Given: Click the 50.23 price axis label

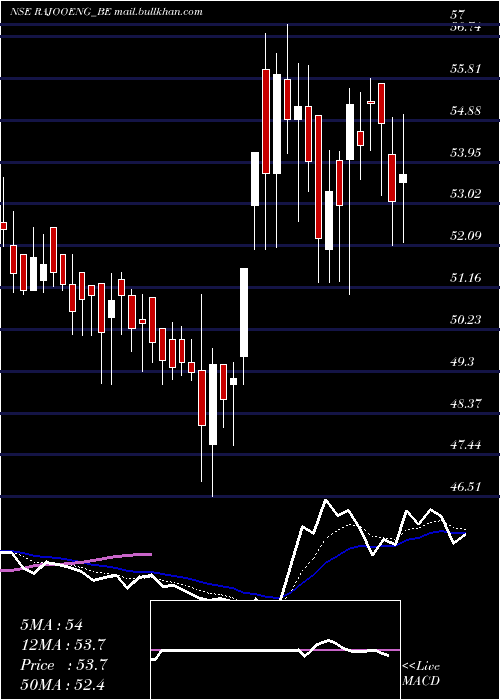Looking at the screenshot, I should point(465,319).
